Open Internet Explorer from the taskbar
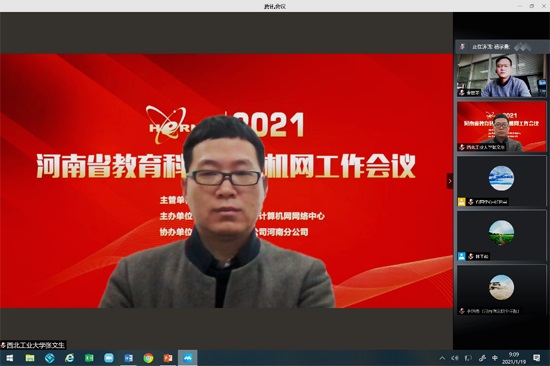 click(69, 358)
